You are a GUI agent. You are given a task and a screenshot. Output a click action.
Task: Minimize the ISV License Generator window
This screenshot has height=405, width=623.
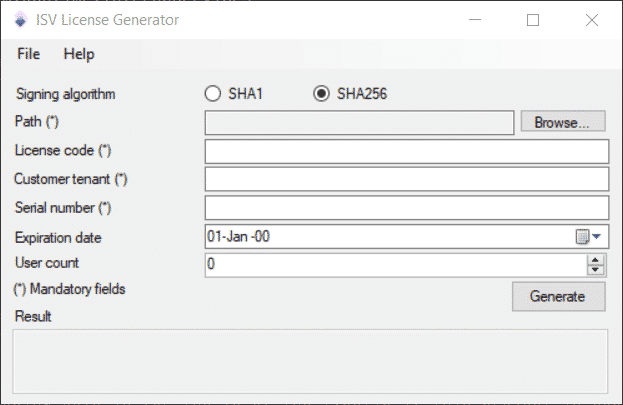(x=475, y=20)
